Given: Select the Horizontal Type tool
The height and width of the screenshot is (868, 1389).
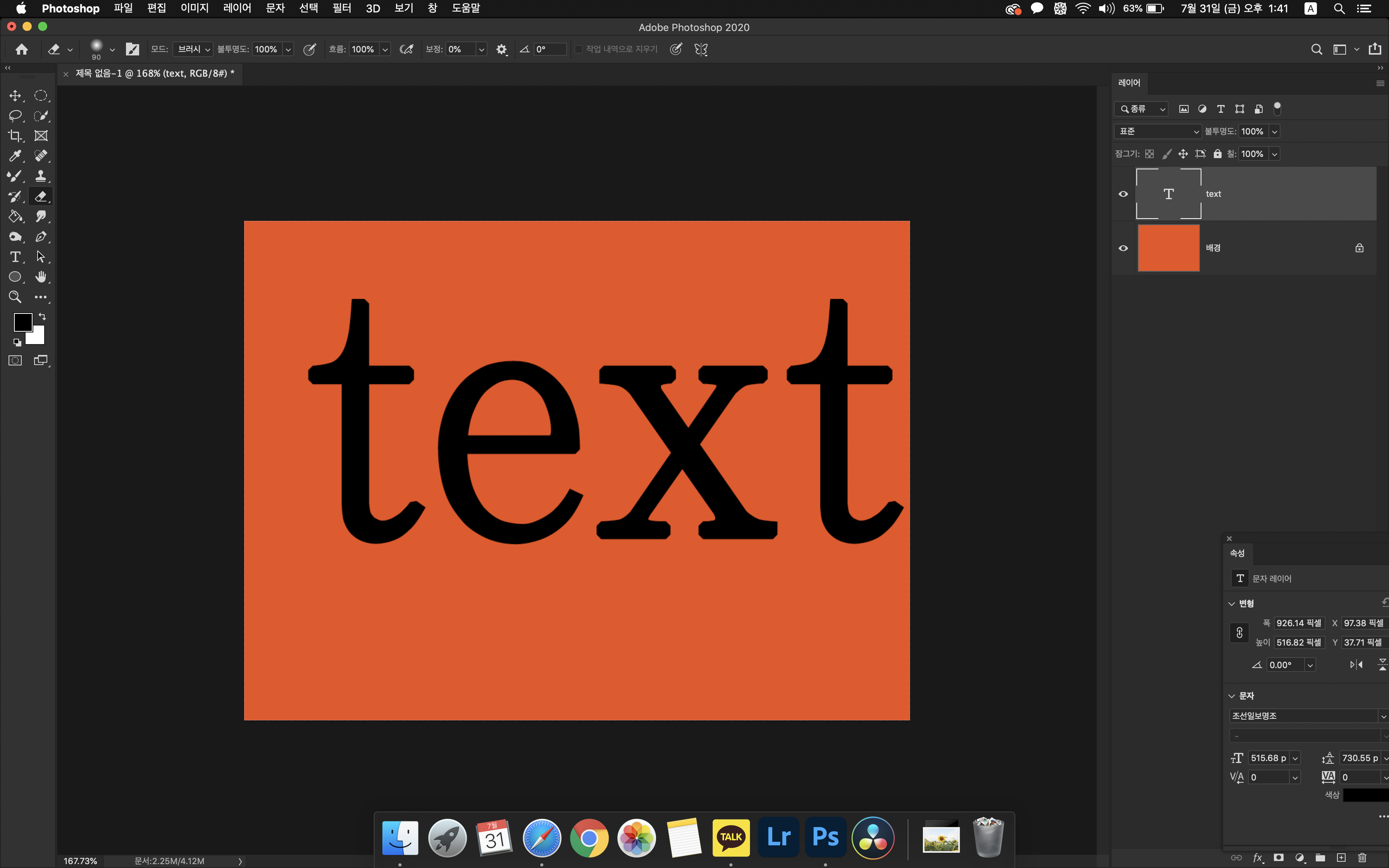Looking at the screenshot, I should 16,257.
